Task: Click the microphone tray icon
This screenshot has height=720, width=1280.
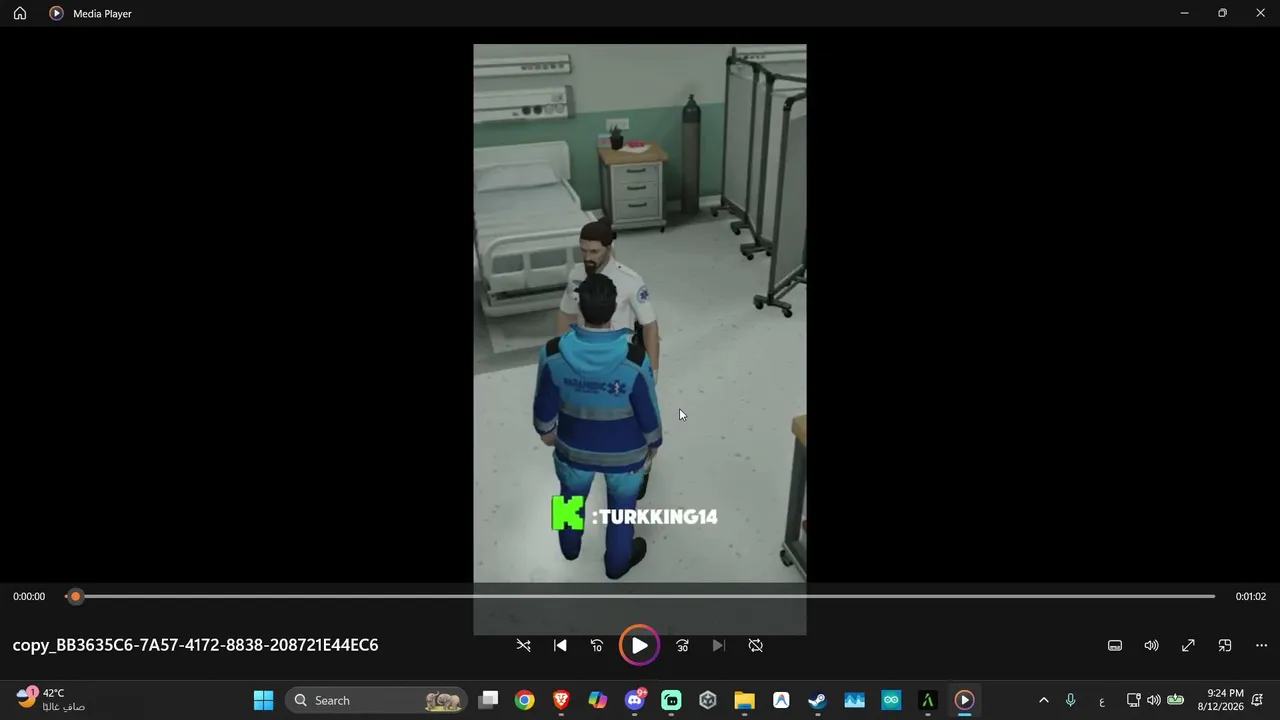Action: pyautogui.click(x=1070, y=700)
